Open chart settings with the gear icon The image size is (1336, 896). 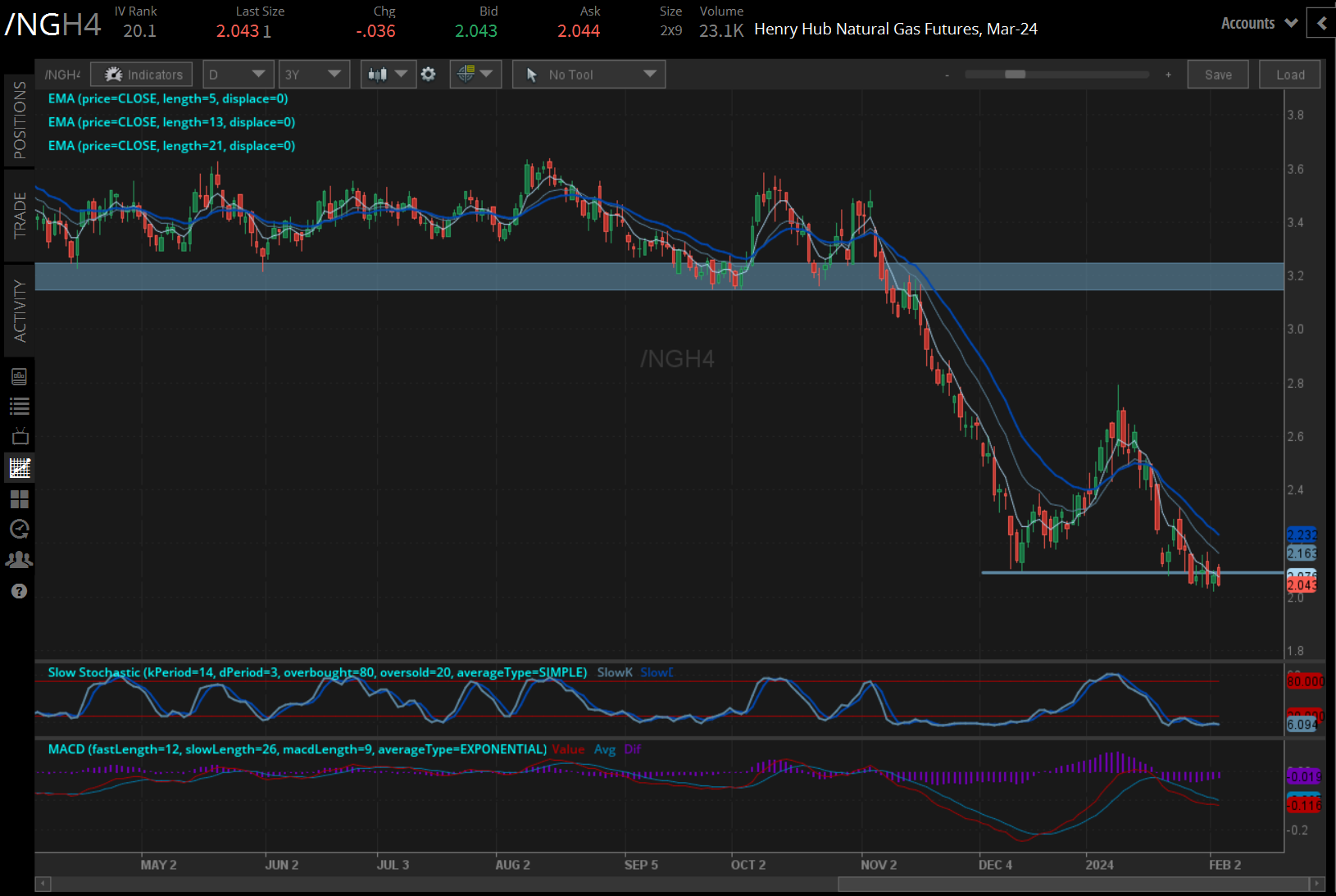(x=429, y=74)
